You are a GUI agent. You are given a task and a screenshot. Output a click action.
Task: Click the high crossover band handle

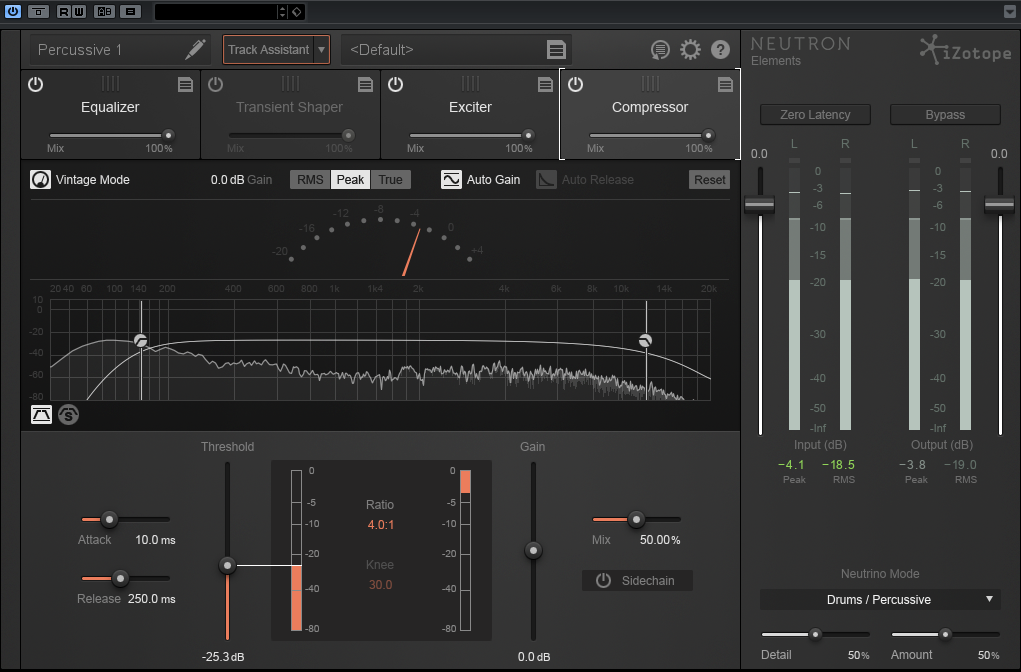[645, 341]
